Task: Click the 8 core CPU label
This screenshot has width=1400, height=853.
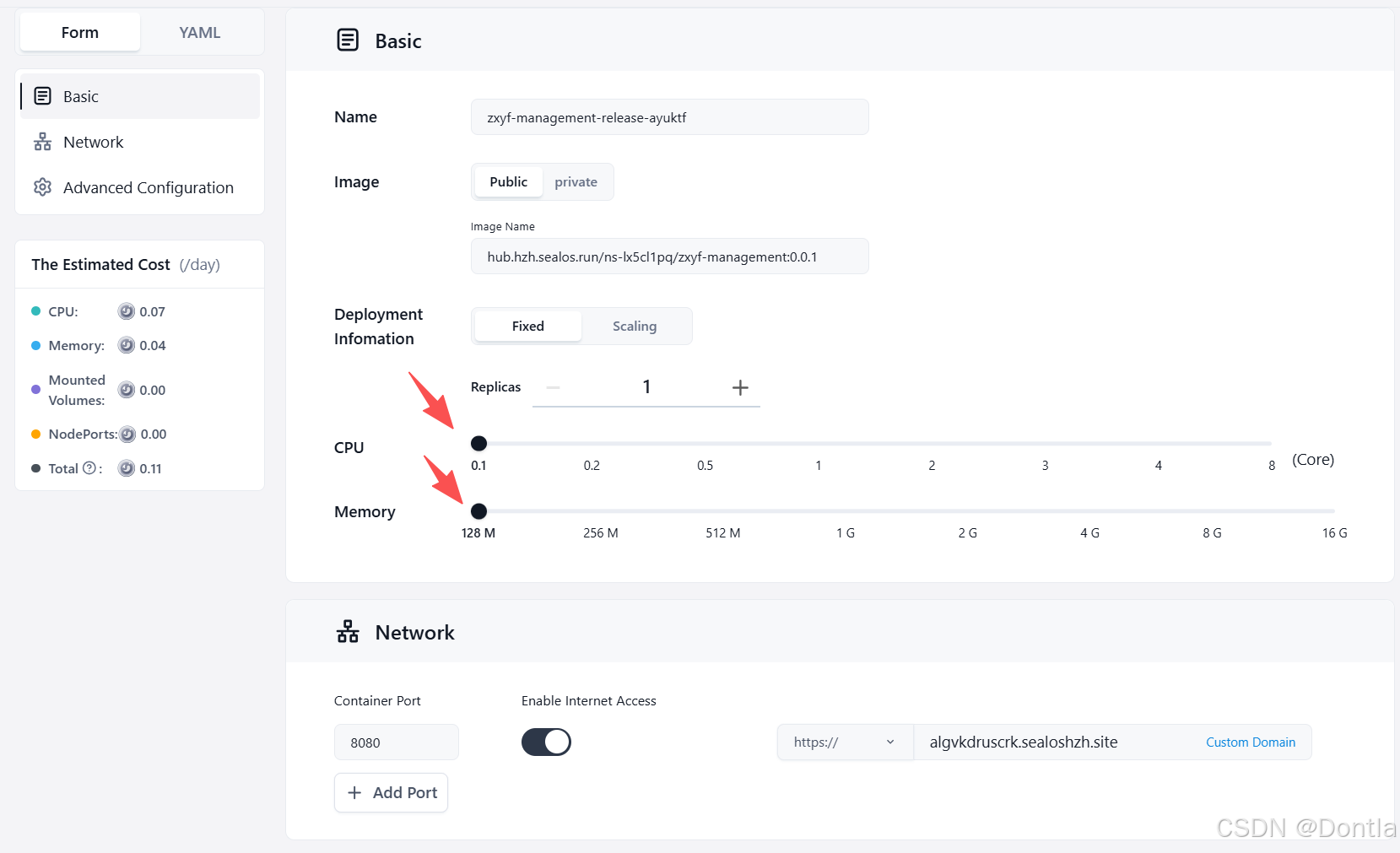Action: coord(1271,466)
